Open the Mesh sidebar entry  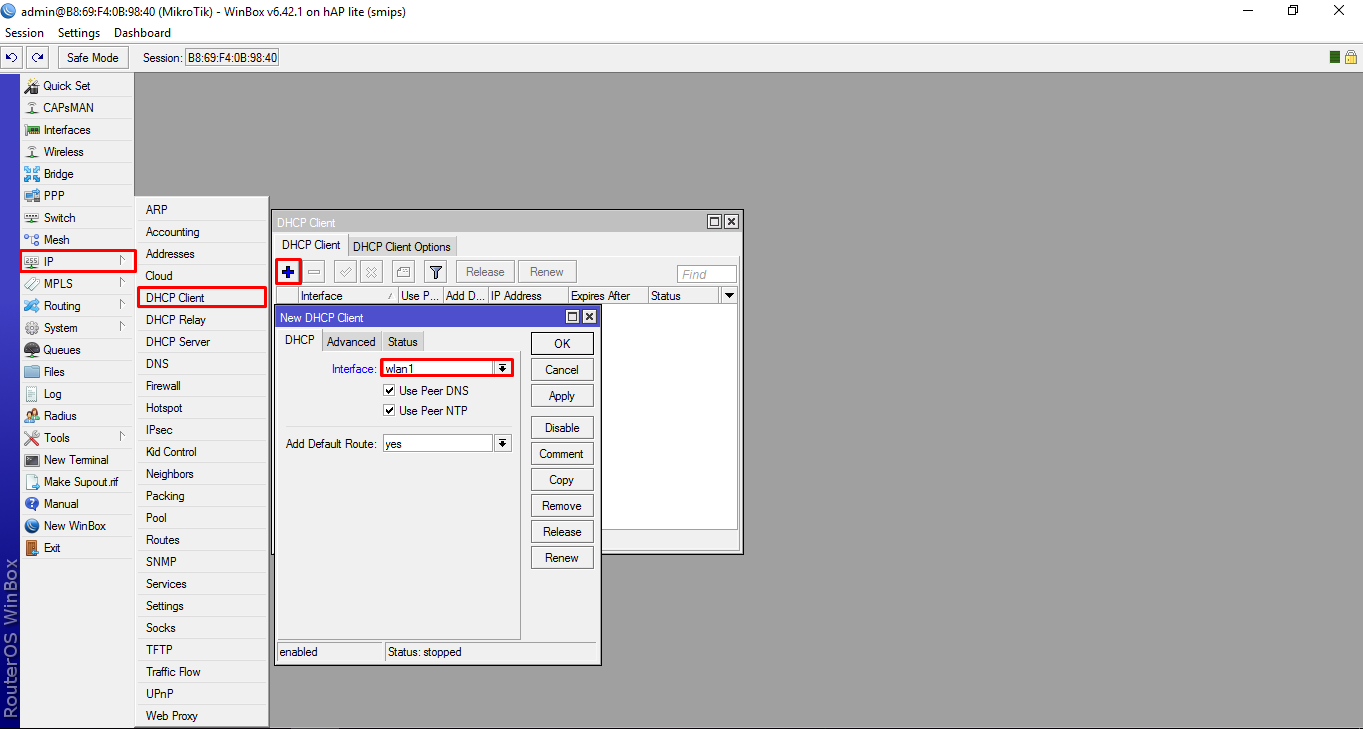coord(77,240)
